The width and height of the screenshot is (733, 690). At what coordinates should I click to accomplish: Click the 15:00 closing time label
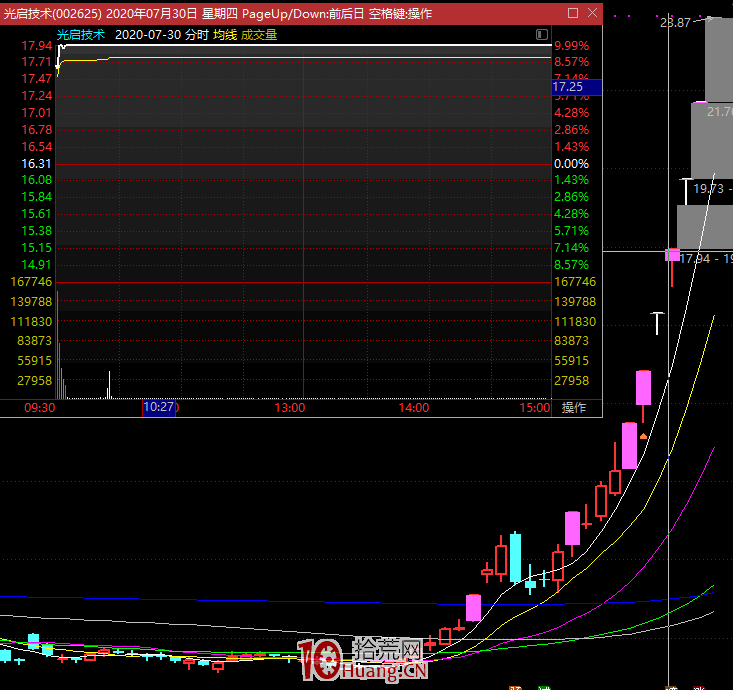[x=535, y=408]
